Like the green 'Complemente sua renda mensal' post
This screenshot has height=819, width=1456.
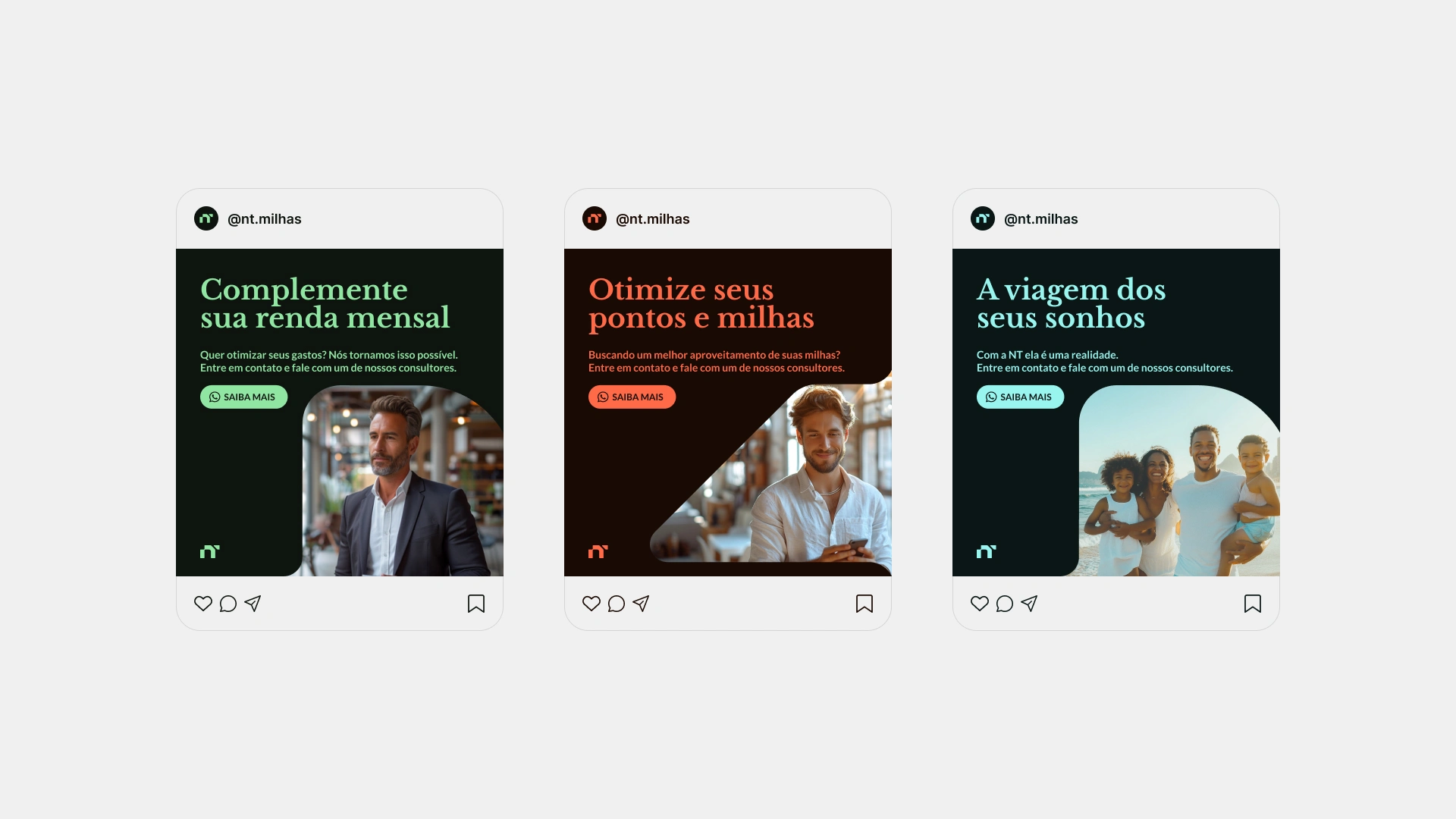click(202, 604)
